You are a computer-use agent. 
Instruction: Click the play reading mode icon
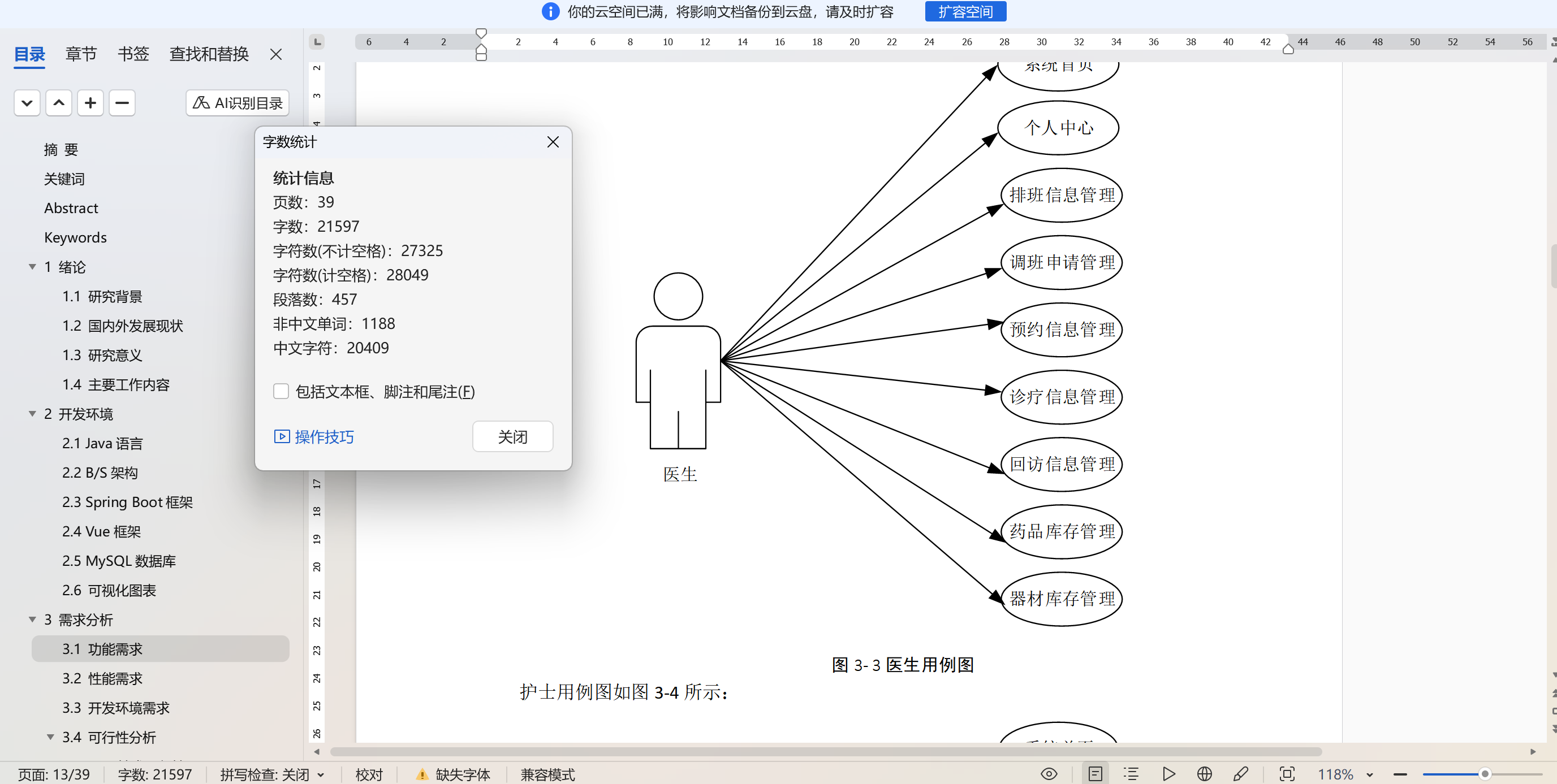[x=1168, y=774]
